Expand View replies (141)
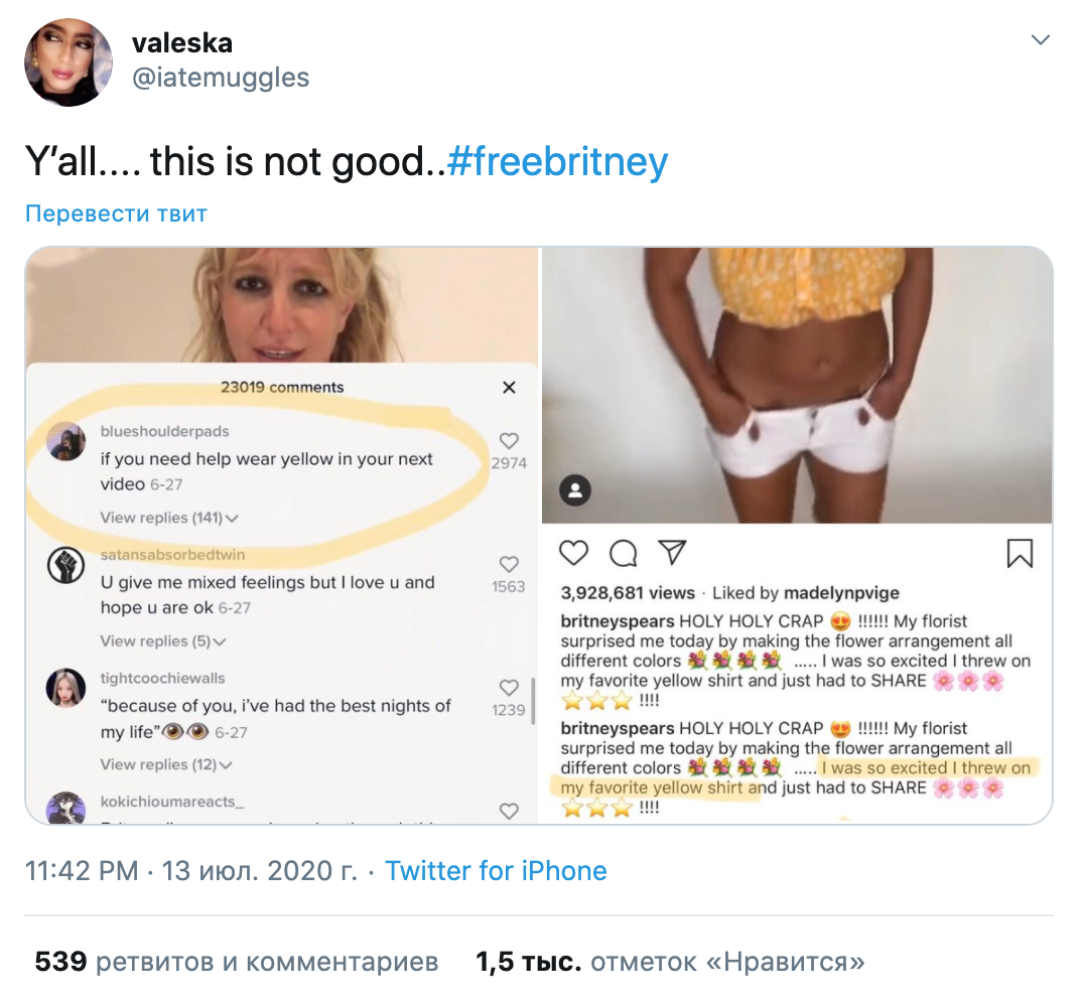 tap(170, 518)
